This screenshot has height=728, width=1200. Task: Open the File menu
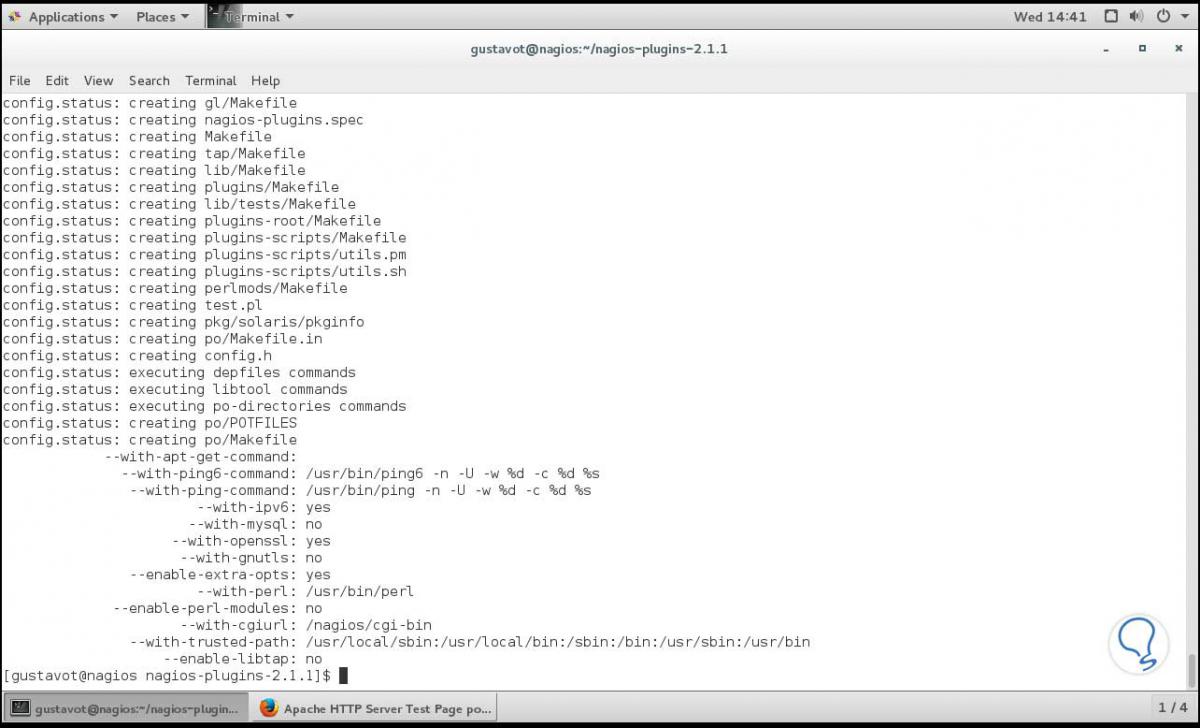(x=19, y=81)
